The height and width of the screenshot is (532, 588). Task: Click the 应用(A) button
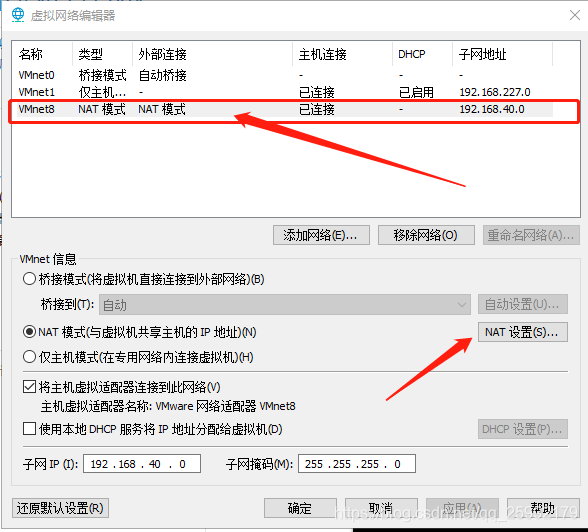coord(462,508)
